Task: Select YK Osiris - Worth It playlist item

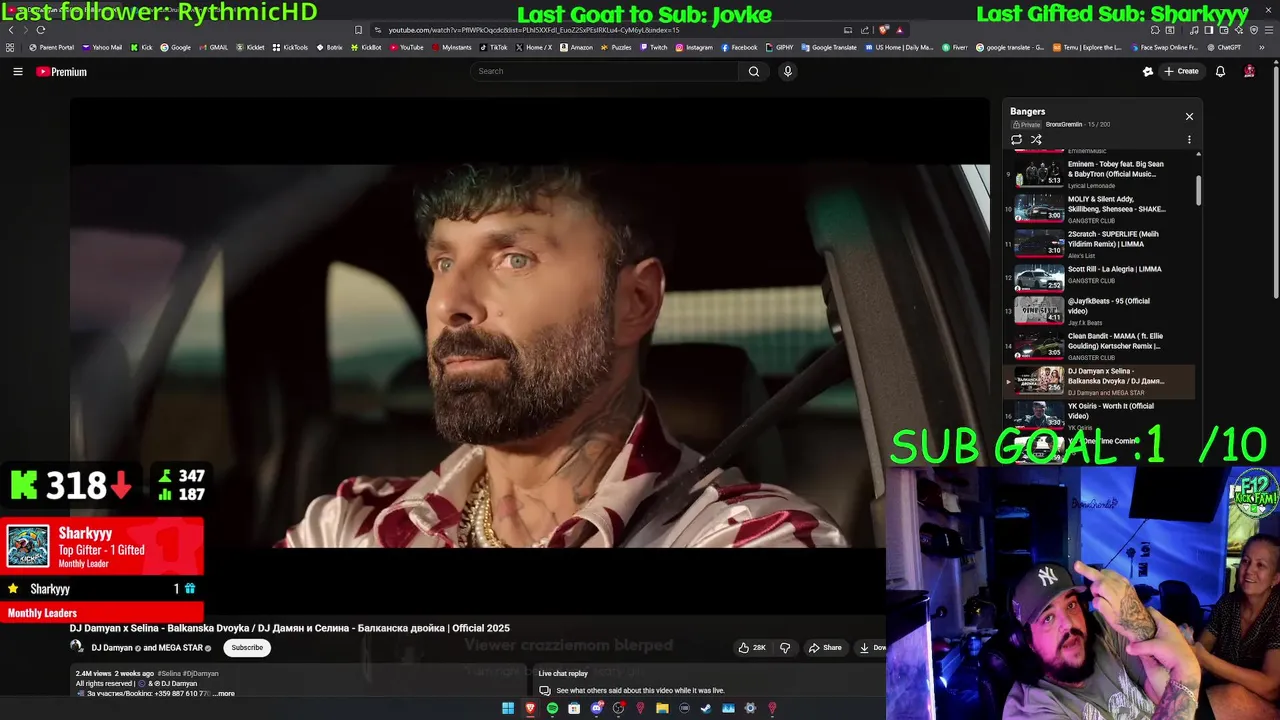Action: tap(1099, 416)
